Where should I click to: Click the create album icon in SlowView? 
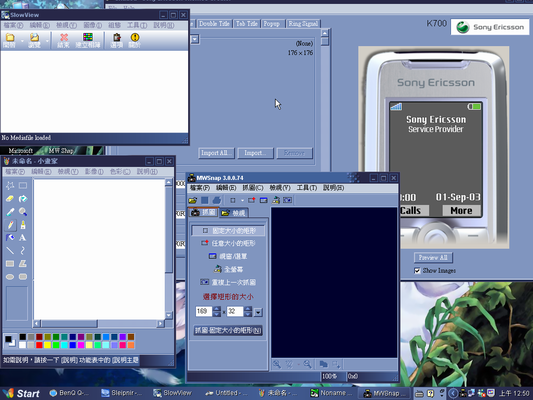(x=88, y=40)
